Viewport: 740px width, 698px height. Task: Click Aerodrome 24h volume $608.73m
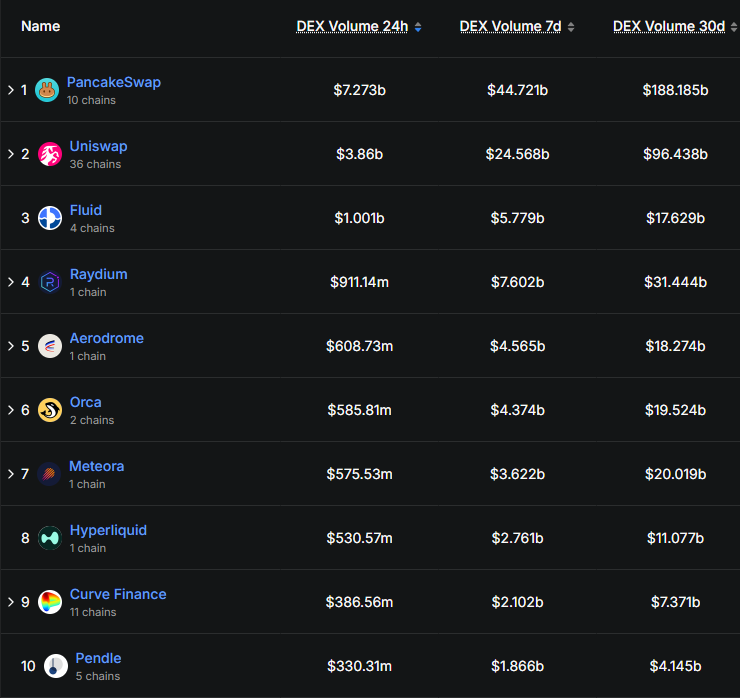360,346
